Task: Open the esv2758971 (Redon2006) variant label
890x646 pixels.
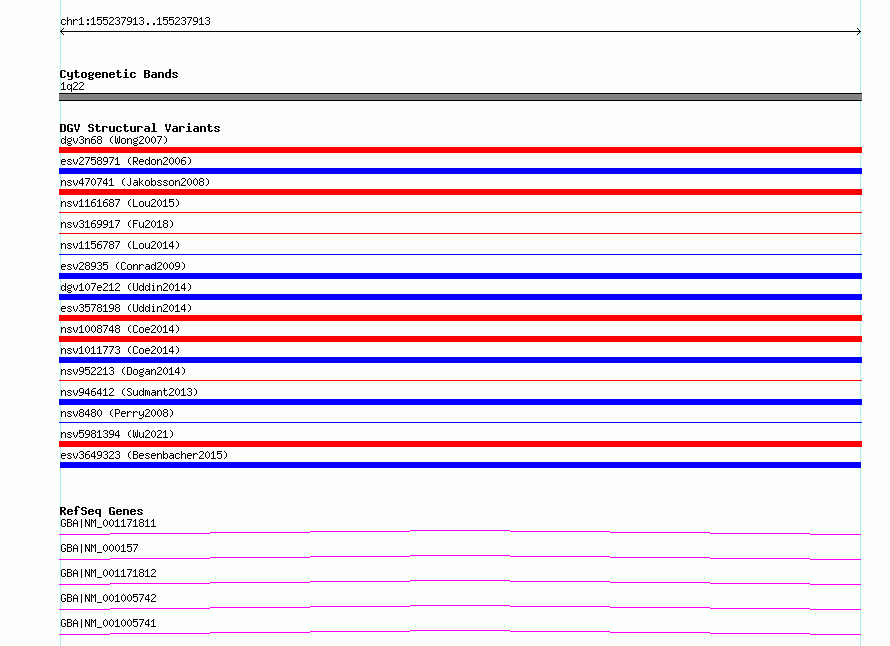Action: click(x=126, y=161)
